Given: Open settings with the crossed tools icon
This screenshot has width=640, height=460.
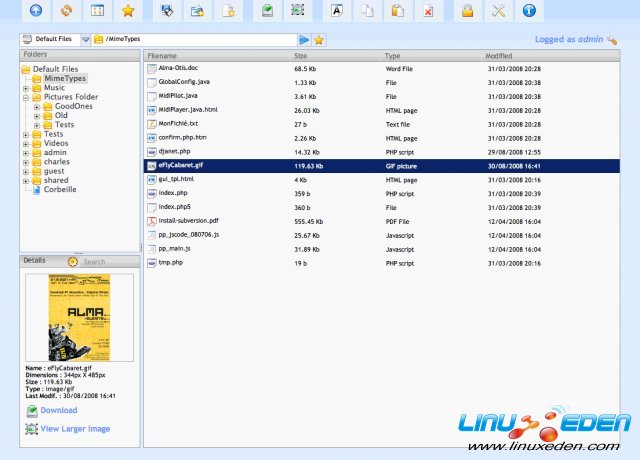Looking at the screenshot, I should [498, 11].
